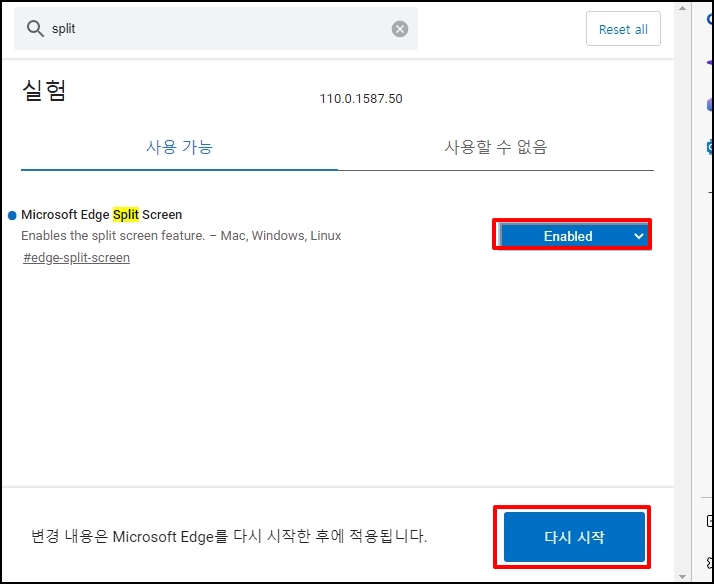Click the restart notice text about Microsoft Edge
The height and width of the screenshot is (584, 714).
click(x=229, y=536)
